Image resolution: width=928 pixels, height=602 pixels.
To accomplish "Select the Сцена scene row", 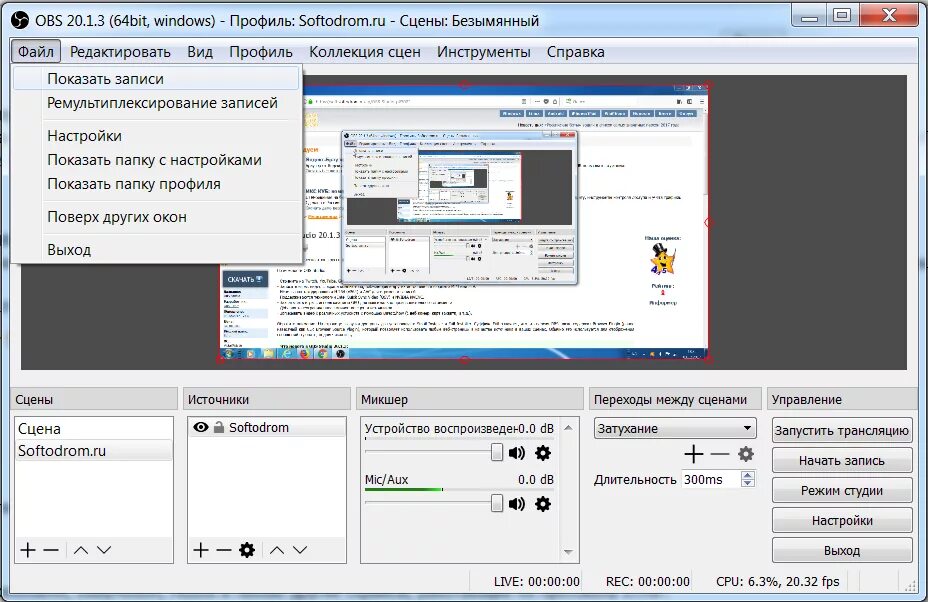I will [x=94, y=429].
